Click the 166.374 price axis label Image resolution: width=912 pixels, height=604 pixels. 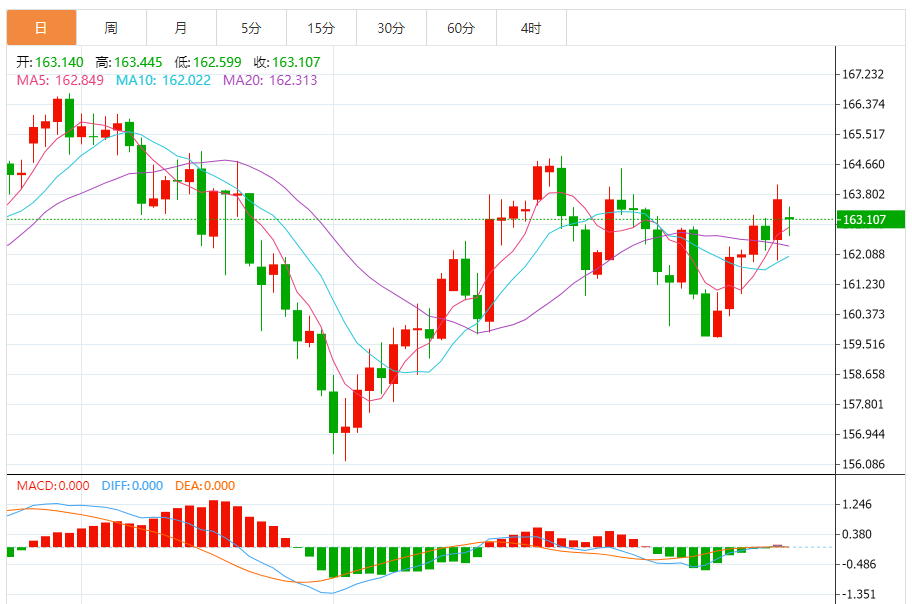pos(863,104)
